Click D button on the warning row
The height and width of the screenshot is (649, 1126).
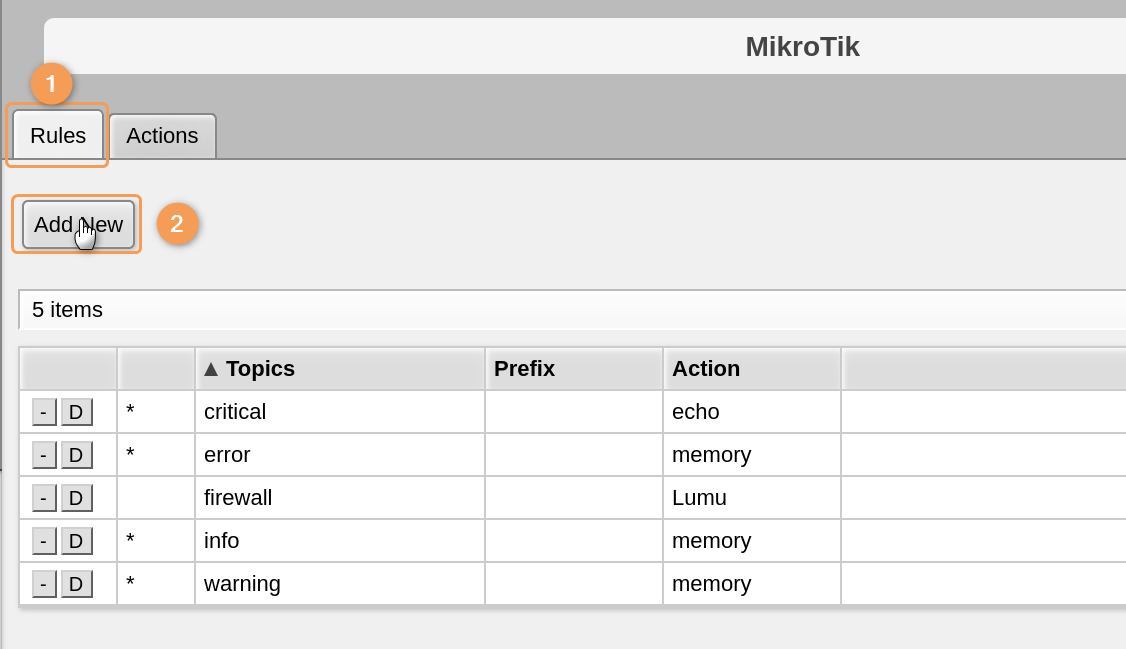[x=76, y=584]
